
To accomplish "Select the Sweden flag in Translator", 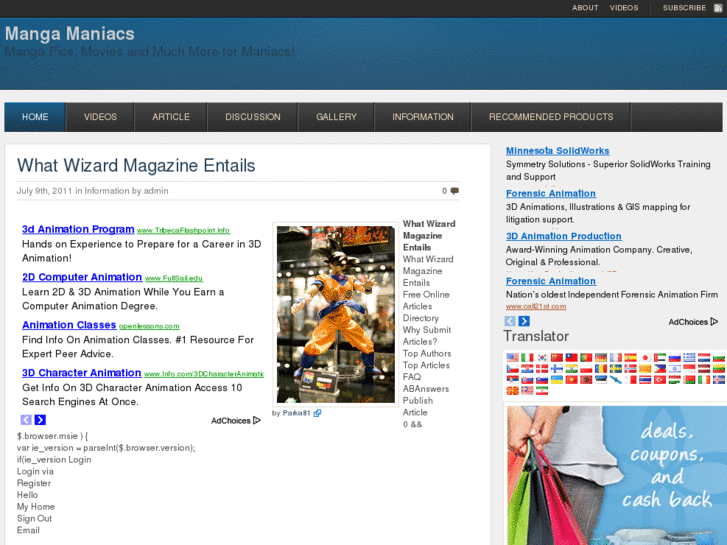I will (x=616, y=369).
